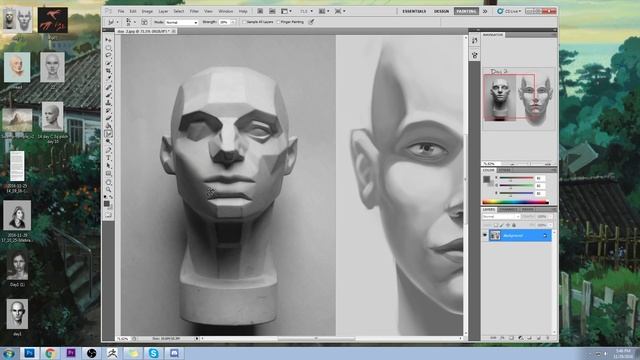Screen dimensions: 640x360
Task: Select the highlighted Smudge tool in toolbox
Action: [108, 134]
